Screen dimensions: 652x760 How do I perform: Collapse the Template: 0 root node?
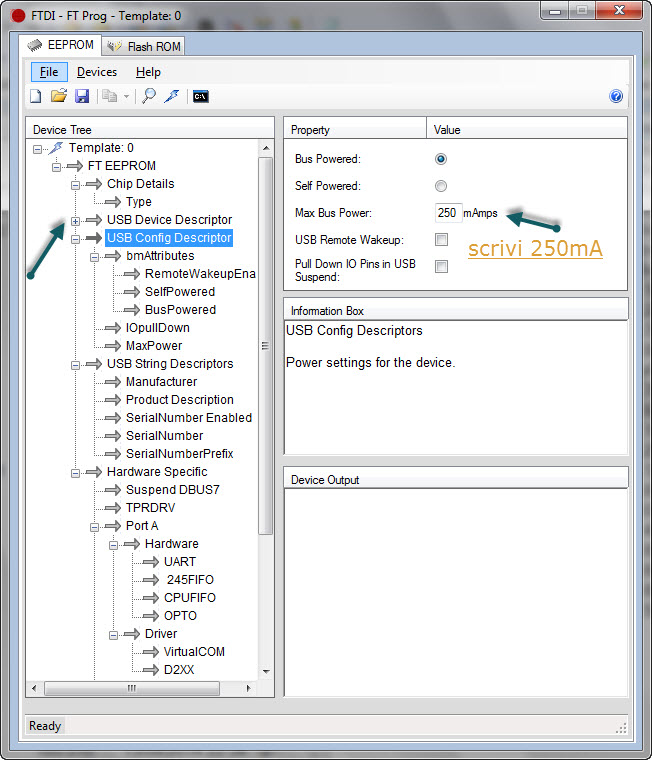click(37, 149)
